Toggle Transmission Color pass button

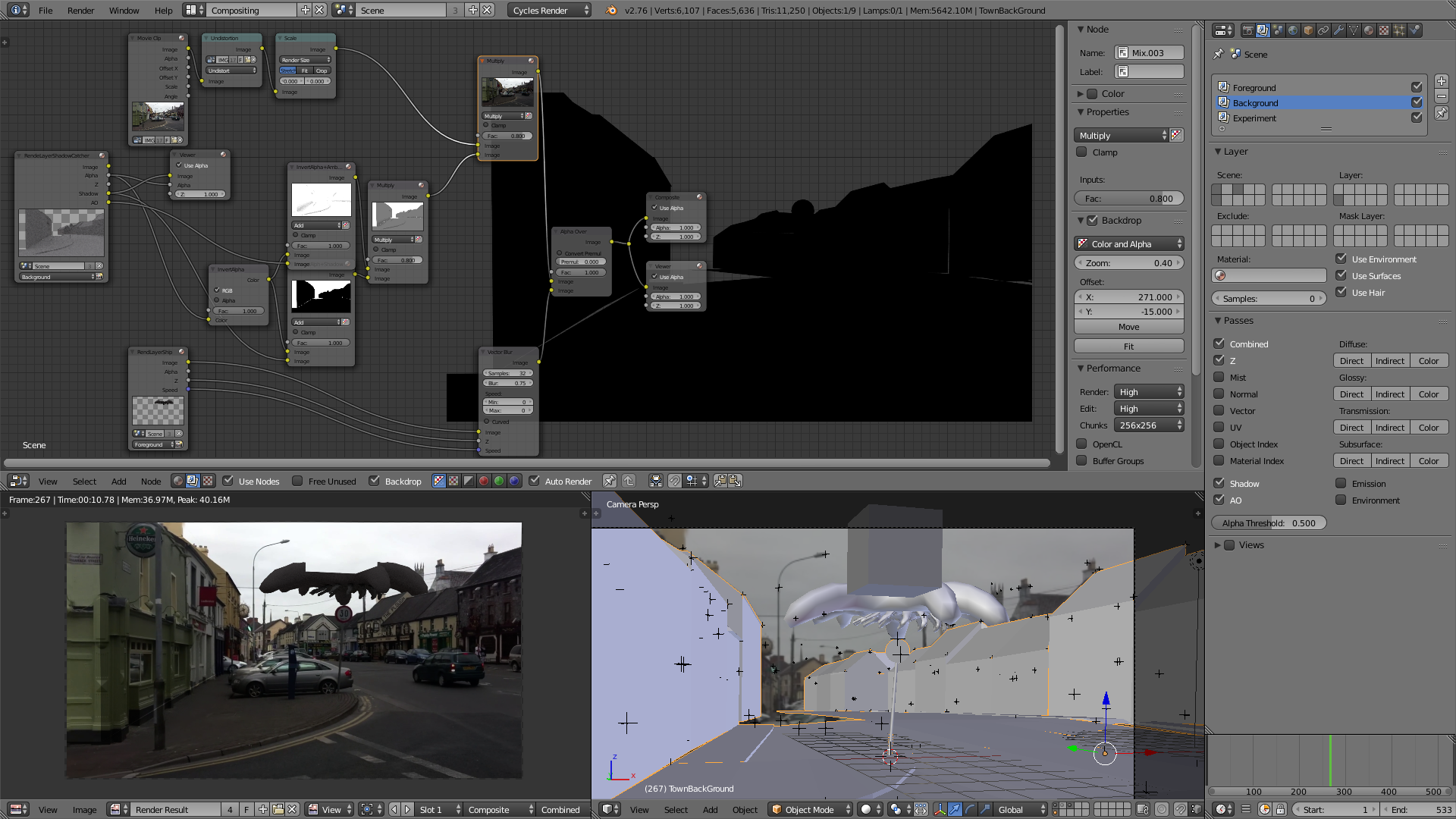(1429, 428)
